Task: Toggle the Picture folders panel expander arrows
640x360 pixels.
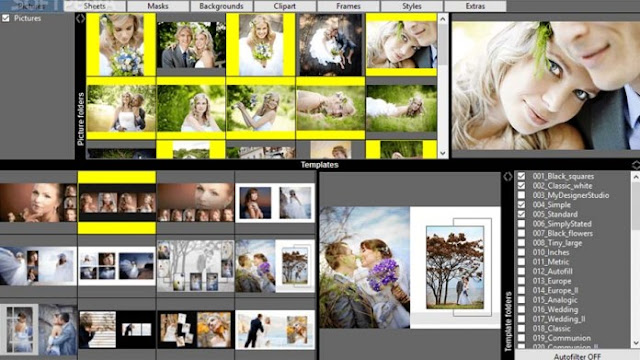Action: [x=80, y=18]
